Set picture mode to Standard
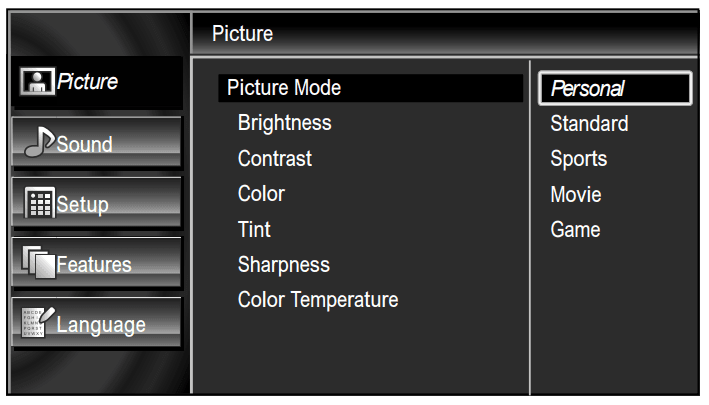The height and width of the screenshot is (405, 709). [x=589, y=124]
